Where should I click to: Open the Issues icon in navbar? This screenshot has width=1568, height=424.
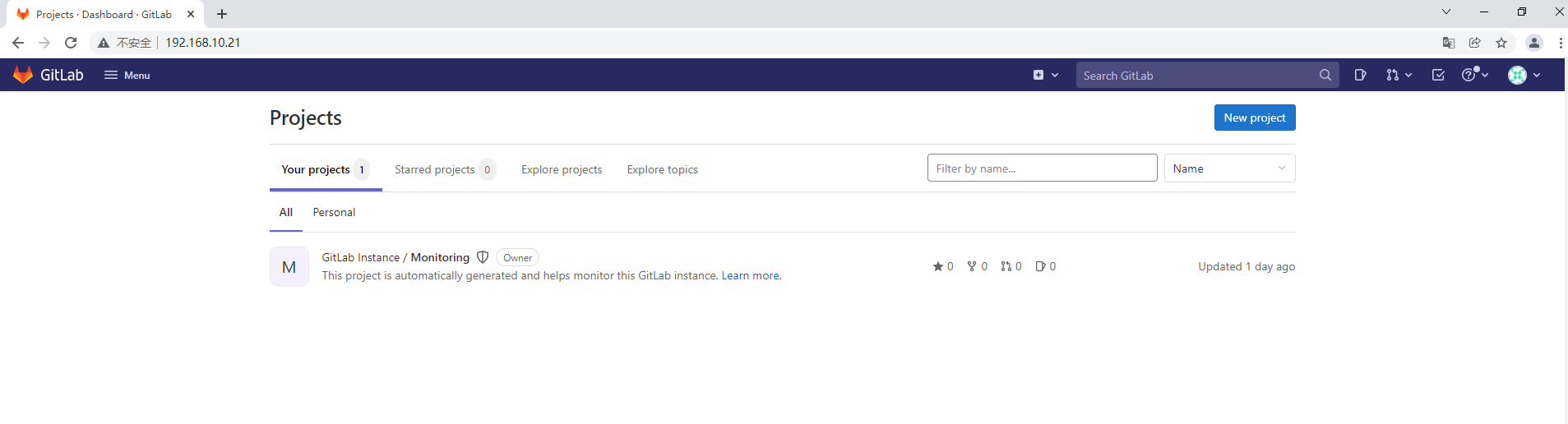pyautogui.click(x=1360, y=75)
